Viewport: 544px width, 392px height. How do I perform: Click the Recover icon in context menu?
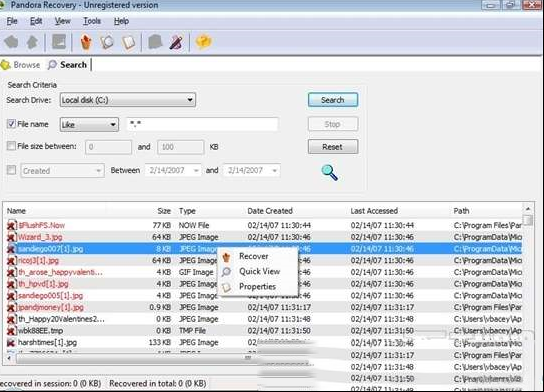pos(226,257)
